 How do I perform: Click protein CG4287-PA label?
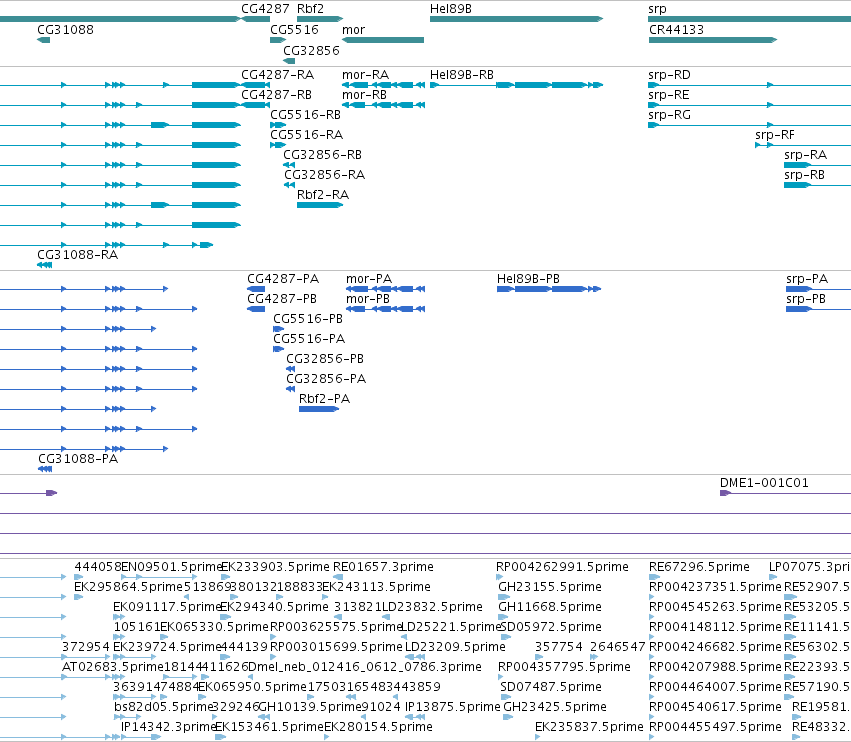tap(283, 278)
